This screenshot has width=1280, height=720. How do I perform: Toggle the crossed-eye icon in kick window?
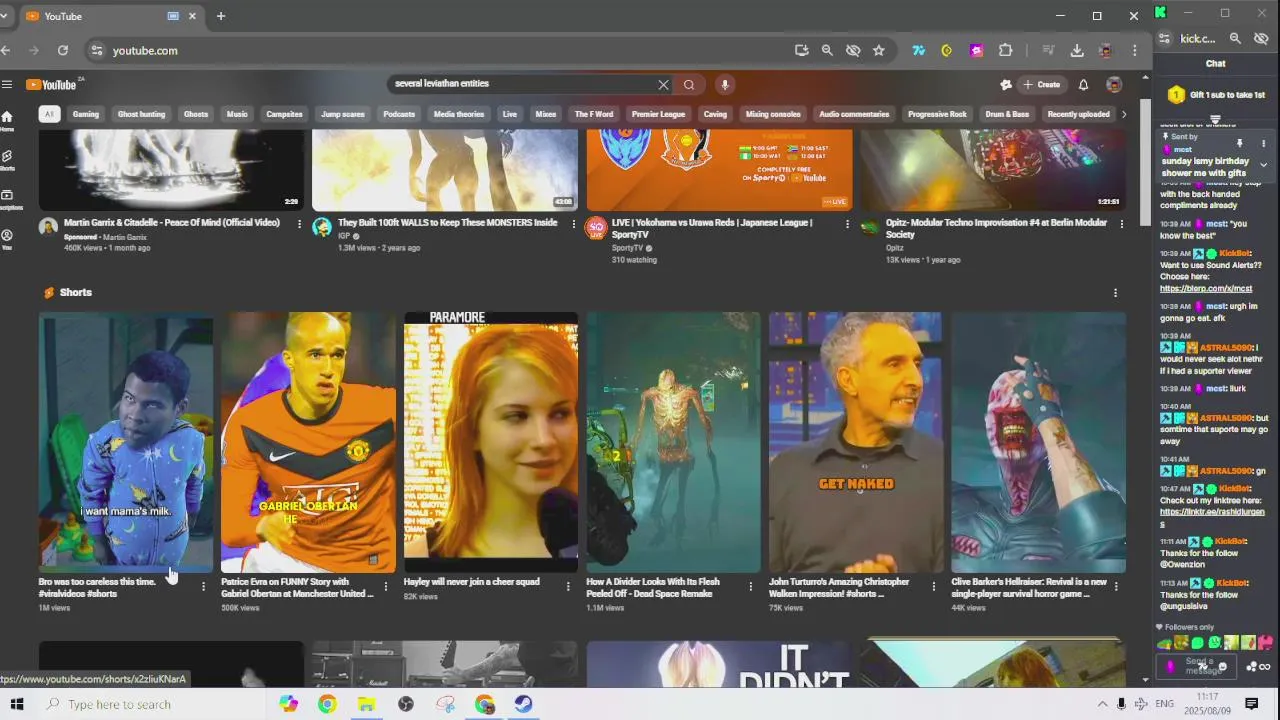[x=1261, y=39]
